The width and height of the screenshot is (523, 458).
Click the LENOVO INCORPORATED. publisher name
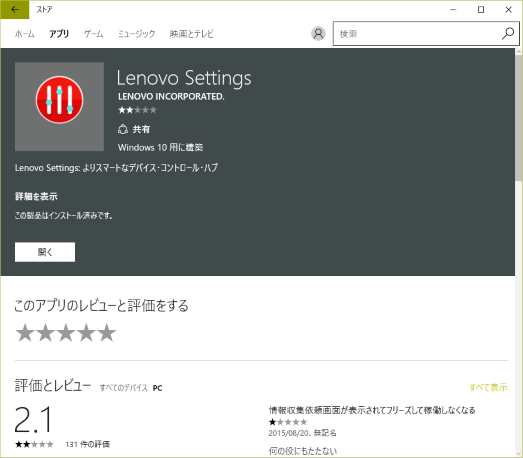pos(171,96)
